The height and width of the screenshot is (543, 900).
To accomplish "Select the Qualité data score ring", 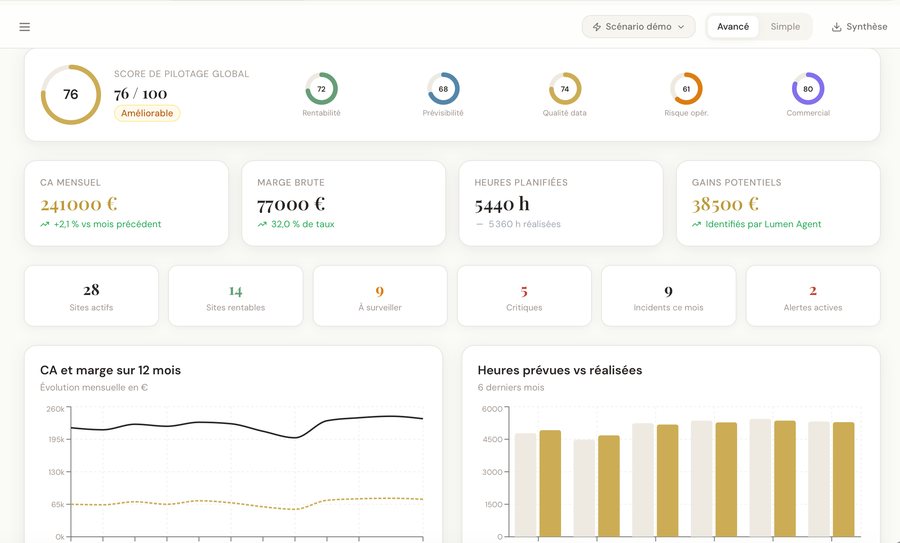I will click(565, 88).
